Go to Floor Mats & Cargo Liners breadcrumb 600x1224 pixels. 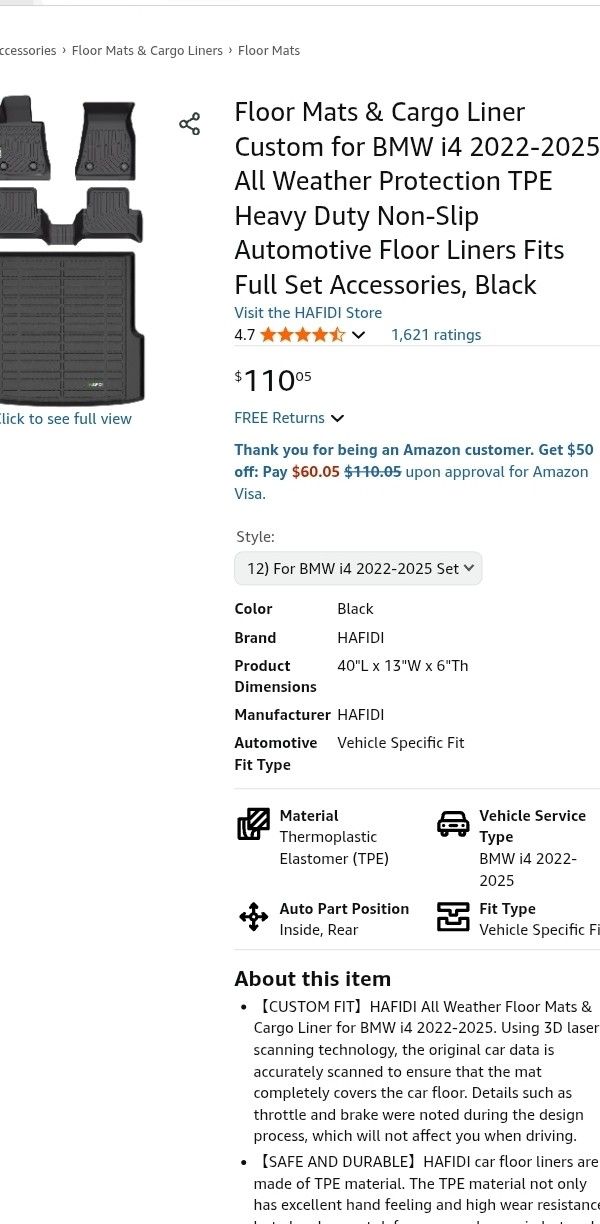click(147, 51)
